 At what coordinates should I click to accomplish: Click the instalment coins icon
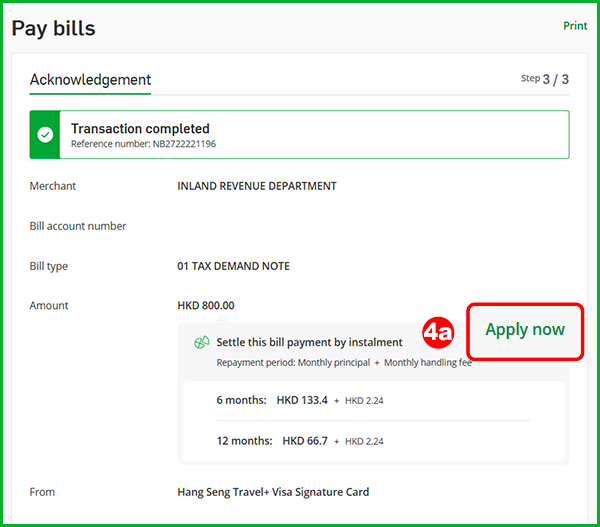point(201,342)
